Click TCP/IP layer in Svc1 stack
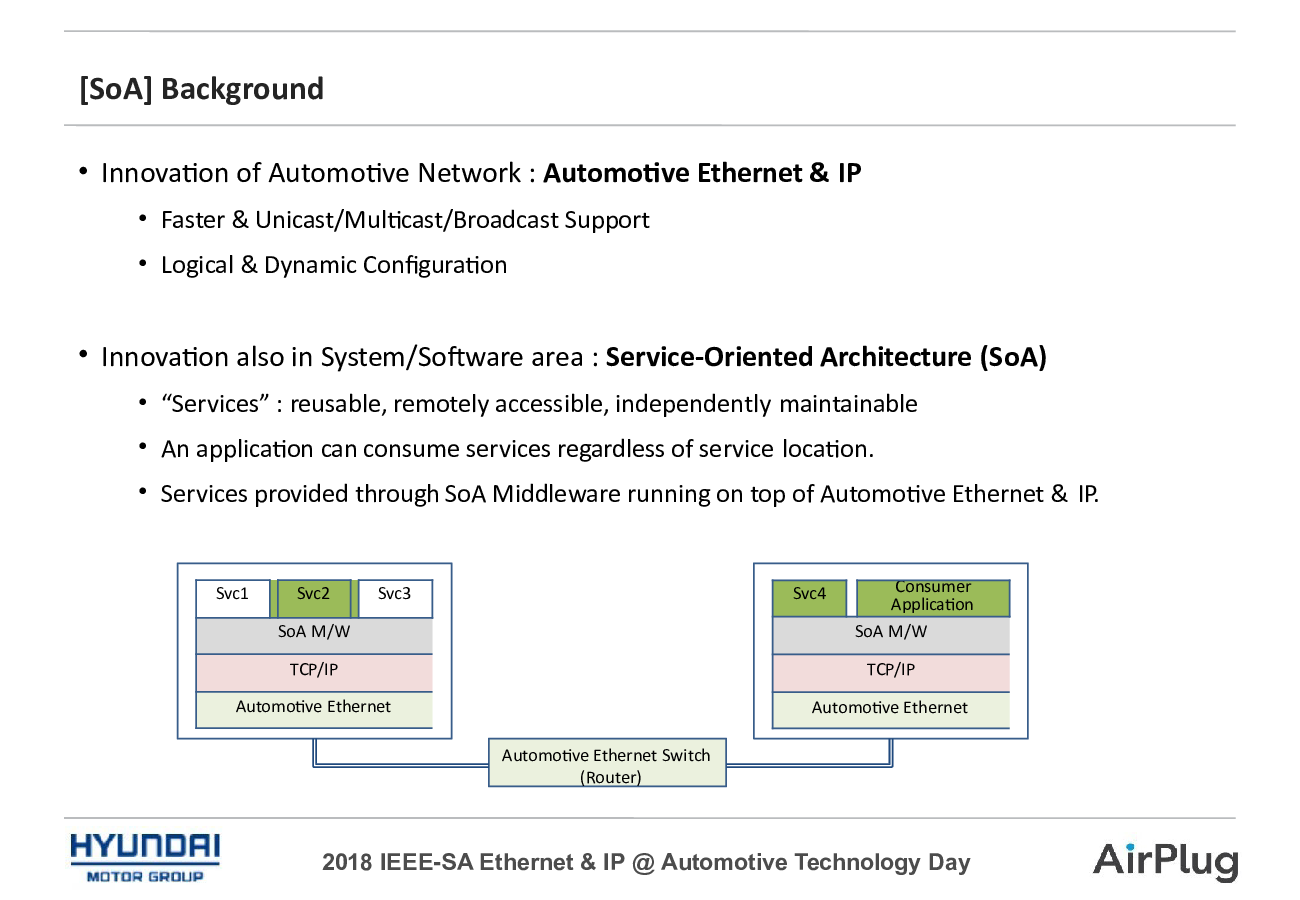This screenshot has width=1300, height=900. (x=314, y=673)
